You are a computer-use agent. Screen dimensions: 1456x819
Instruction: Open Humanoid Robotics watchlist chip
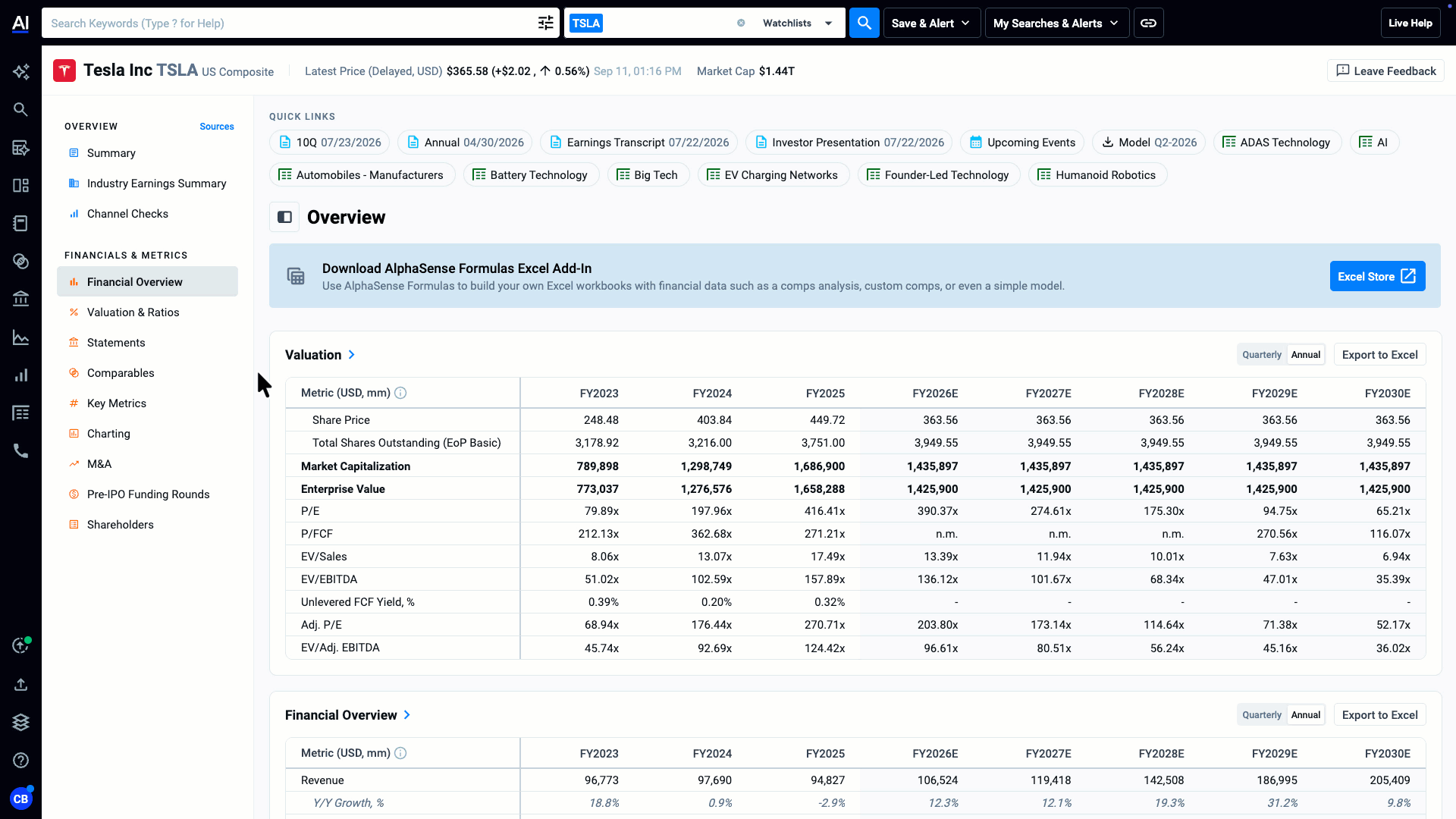(1097, 175)
